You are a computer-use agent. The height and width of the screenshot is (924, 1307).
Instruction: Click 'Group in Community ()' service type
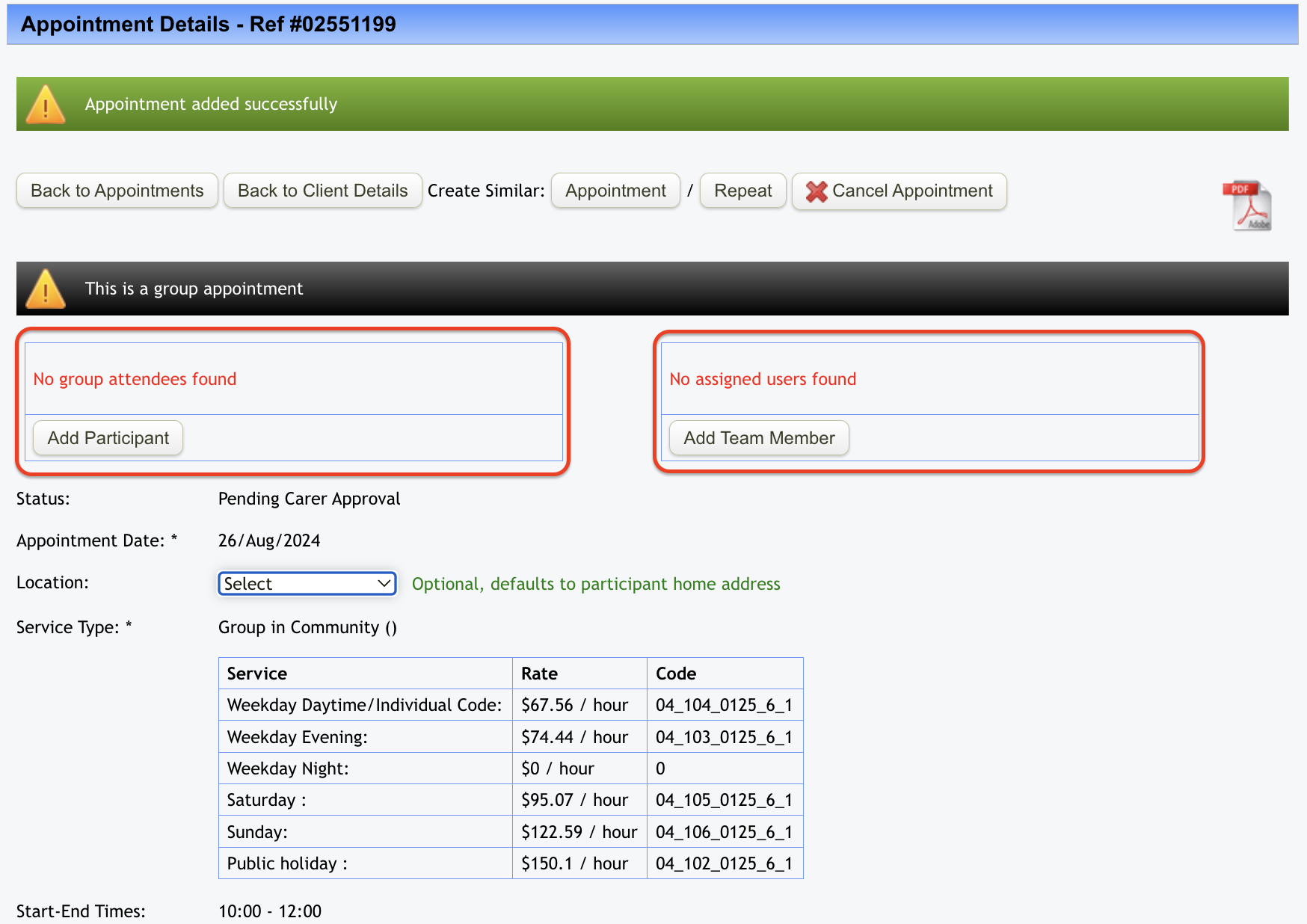click(307, 627)
